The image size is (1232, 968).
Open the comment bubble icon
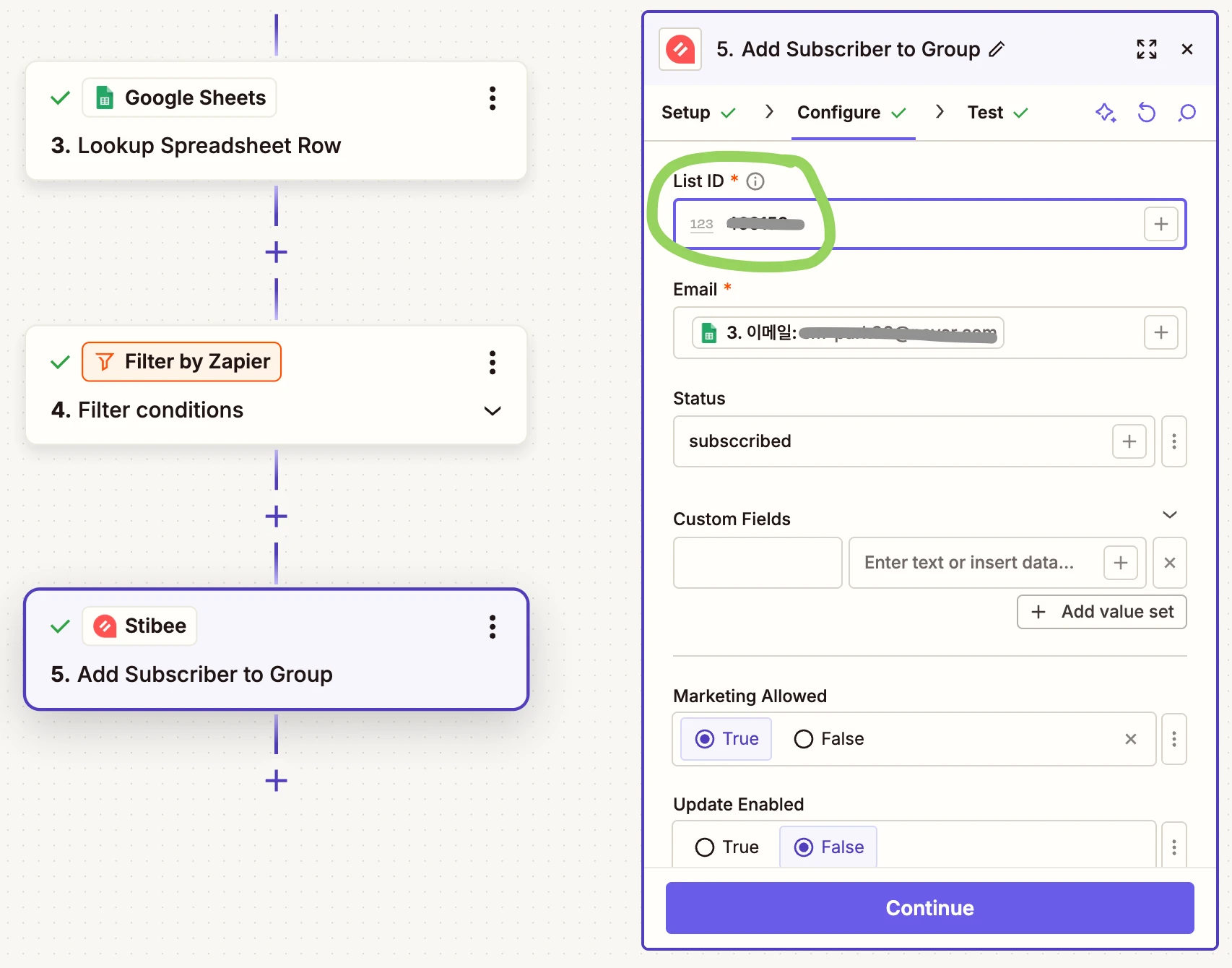point(1187,113)
